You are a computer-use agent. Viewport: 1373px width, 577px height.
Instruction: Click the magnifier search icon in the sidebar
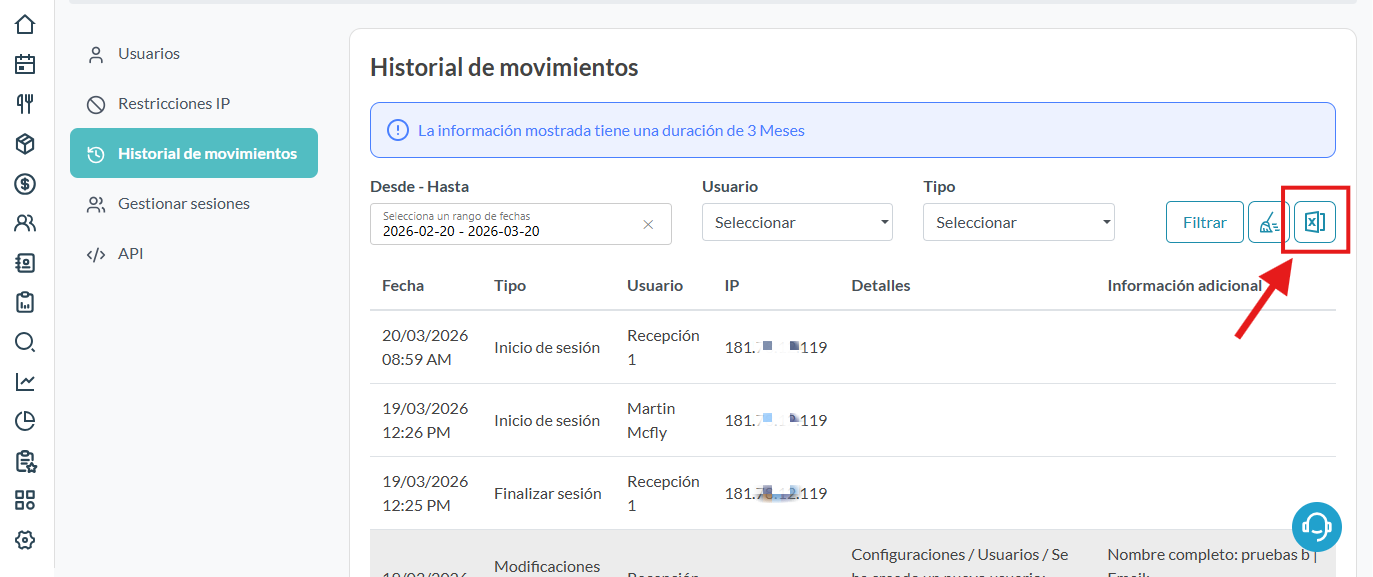click(x=25, y=342)
